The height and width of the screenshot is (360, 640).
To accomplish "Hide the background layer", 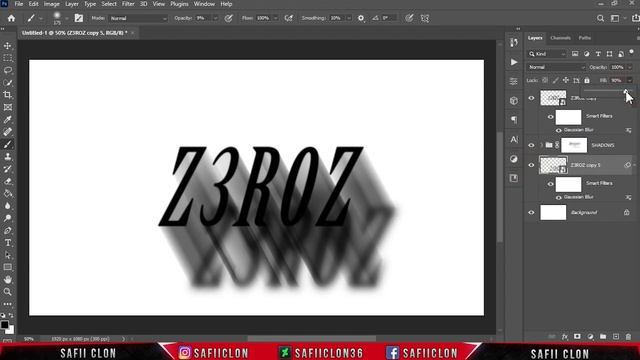I will [x=531, y=213].
